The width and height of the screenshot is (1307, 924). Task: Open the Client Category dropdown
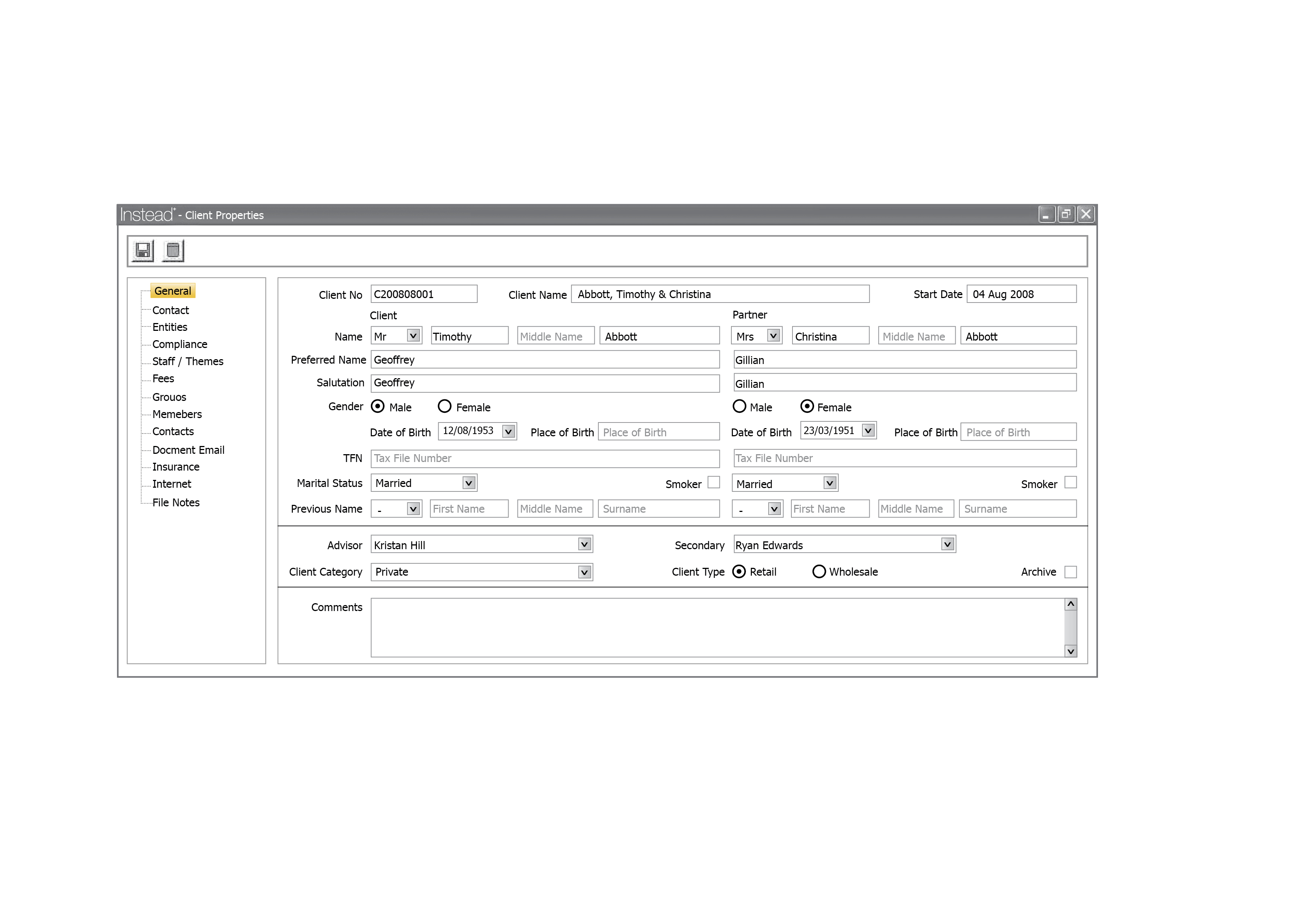point(584,572)
